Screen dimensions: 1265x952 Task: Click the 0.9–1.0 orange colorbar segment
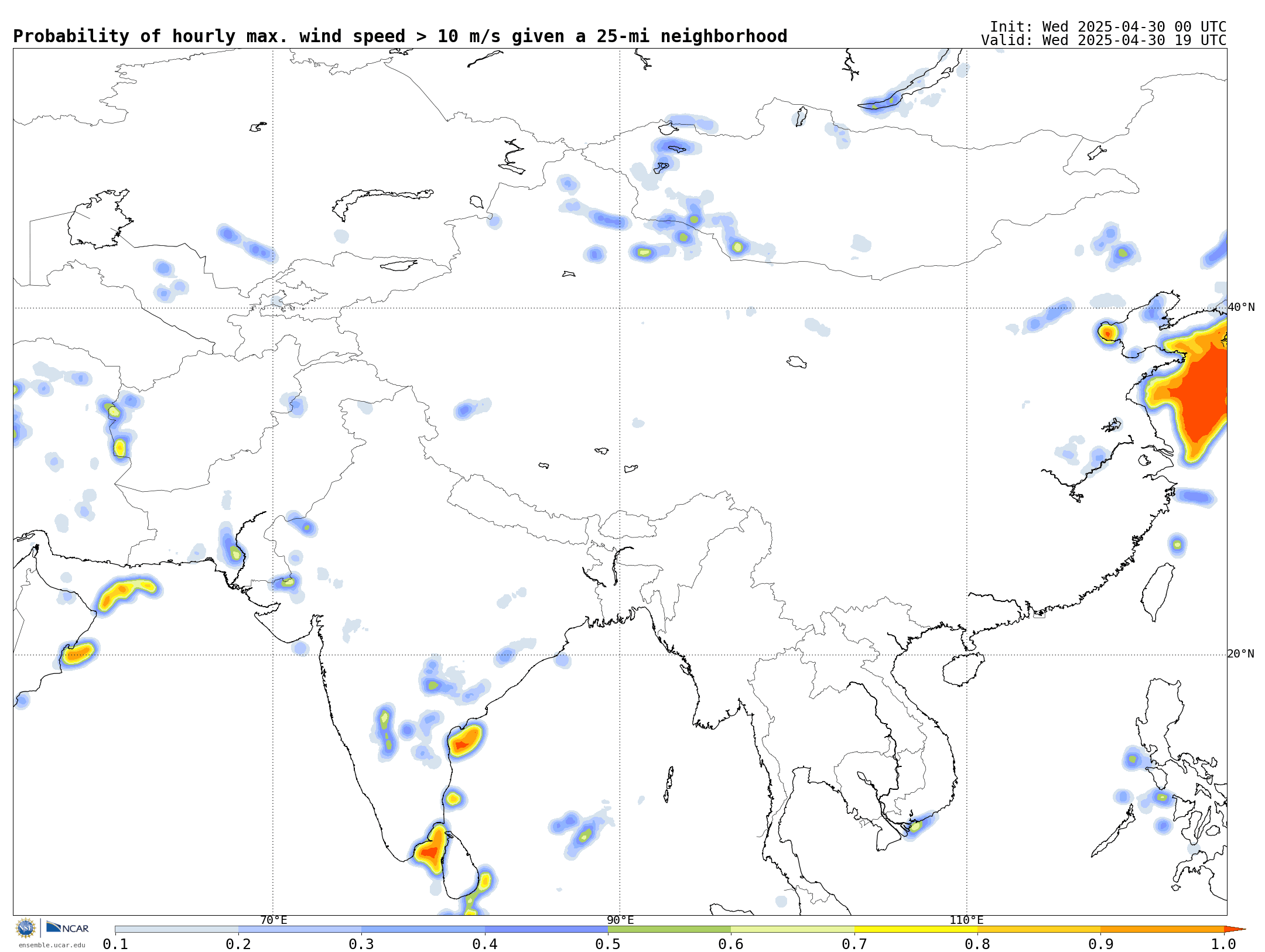click(x=1162, y=929)
